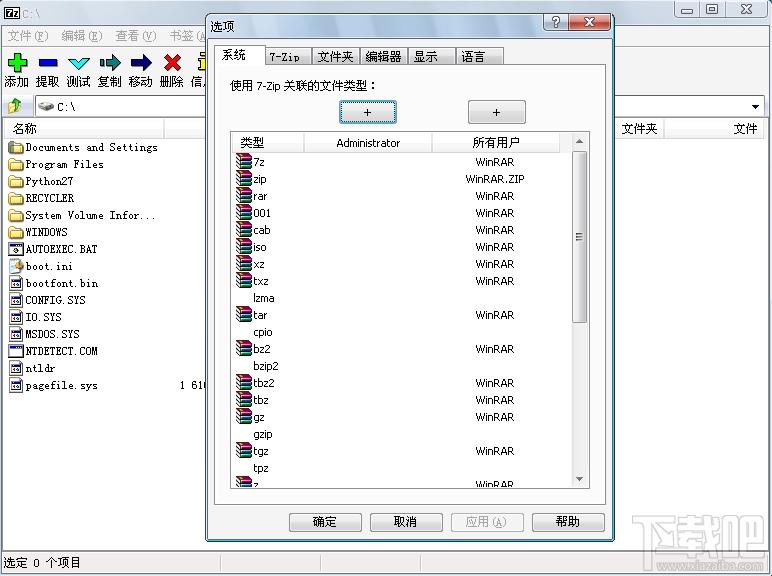The height and width of the screenshot is (576, 772).
Task: Click the 确定 button
Action: tap(325, 522)
